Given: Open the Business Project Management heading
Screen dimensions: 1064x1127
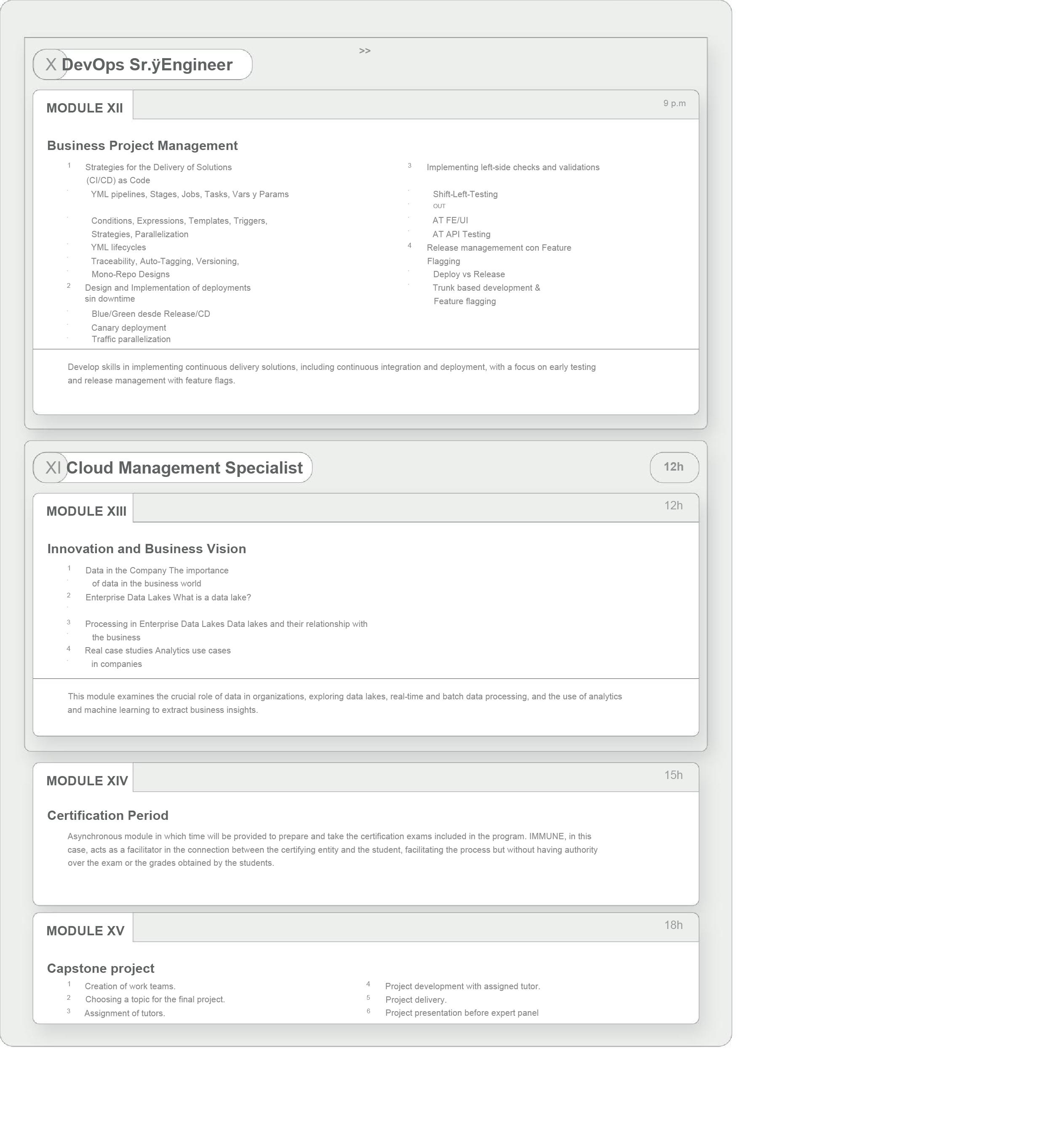Looking at the screenshot, I should click(142, 146).
